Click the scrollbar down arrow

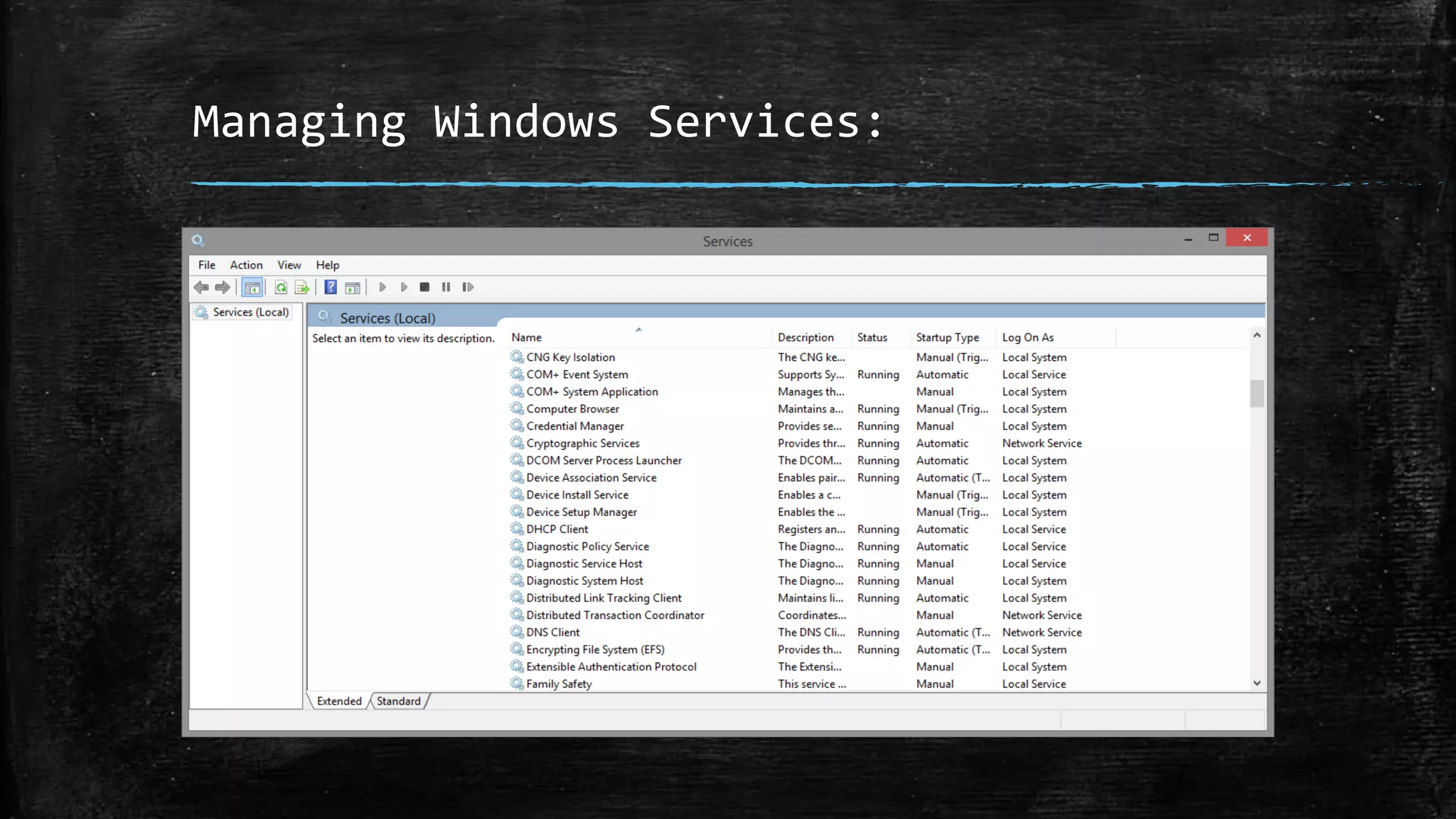tap(1257, 683)
